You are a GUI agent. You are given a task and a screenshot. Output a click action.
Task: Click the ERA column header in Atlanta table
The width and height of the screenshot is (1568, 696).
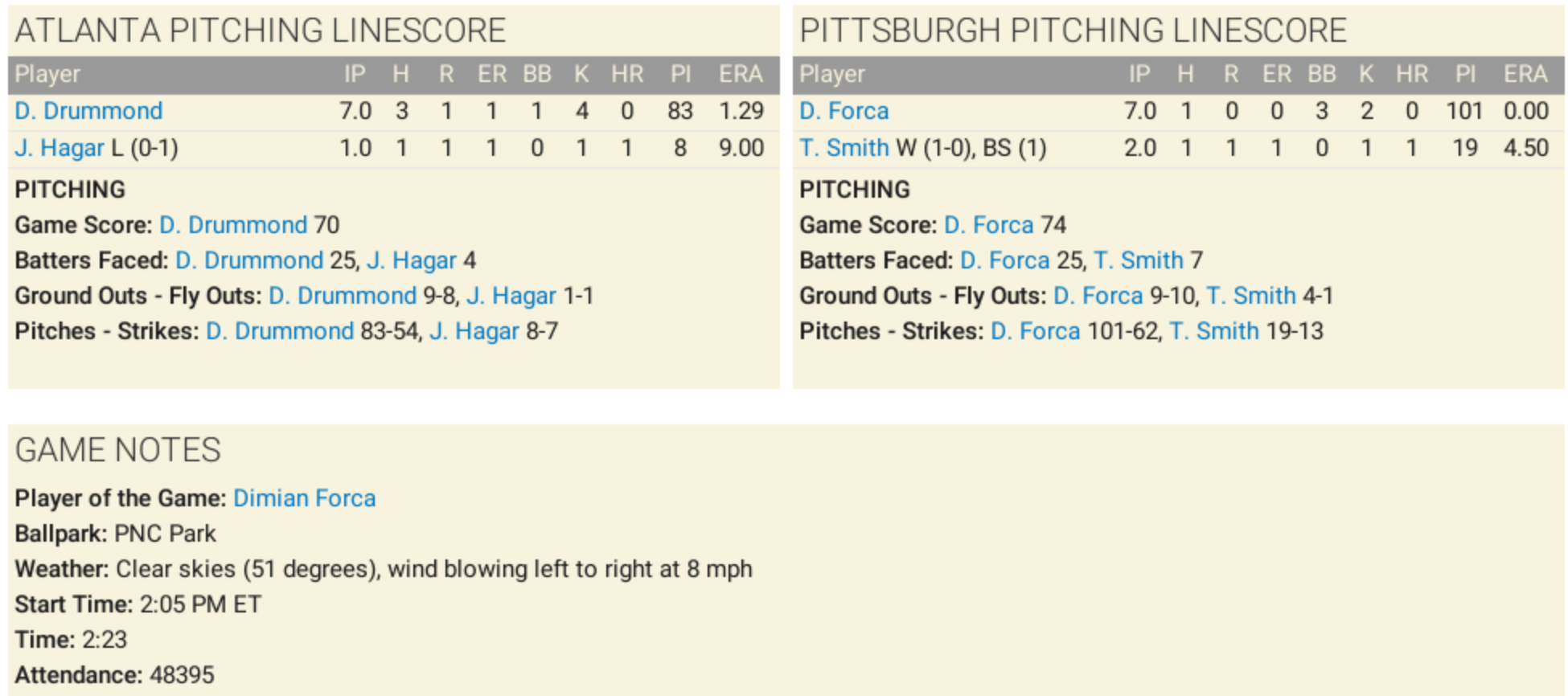(x=741, y=74)
